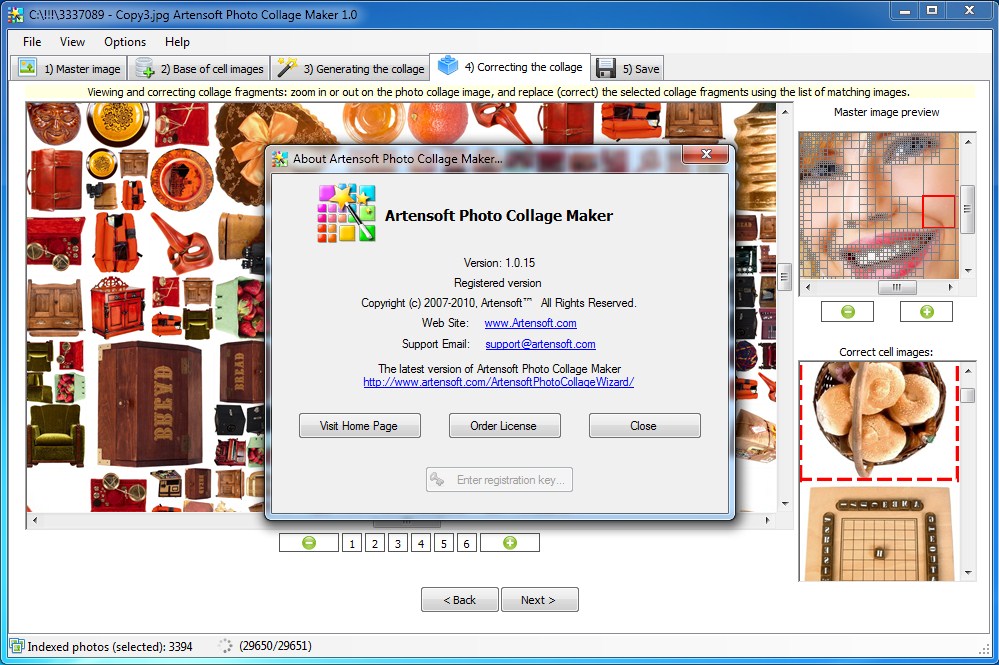Zoom in the master image preview
This screenshot has width=999, height=665.
click(x=926, y=311)
